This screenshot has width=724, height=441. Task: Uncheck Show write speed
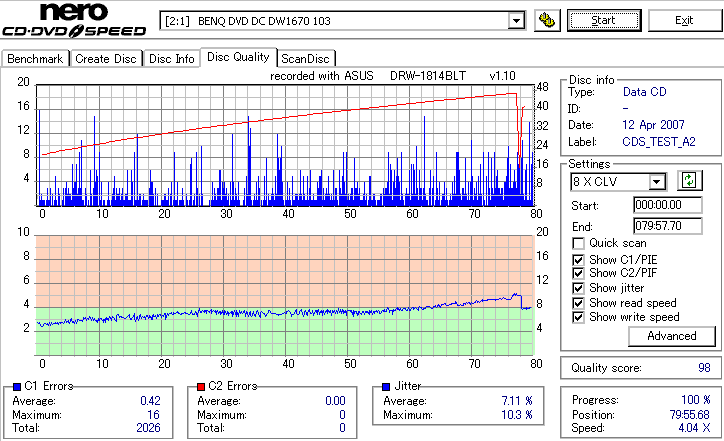click(x=578, y=317)
